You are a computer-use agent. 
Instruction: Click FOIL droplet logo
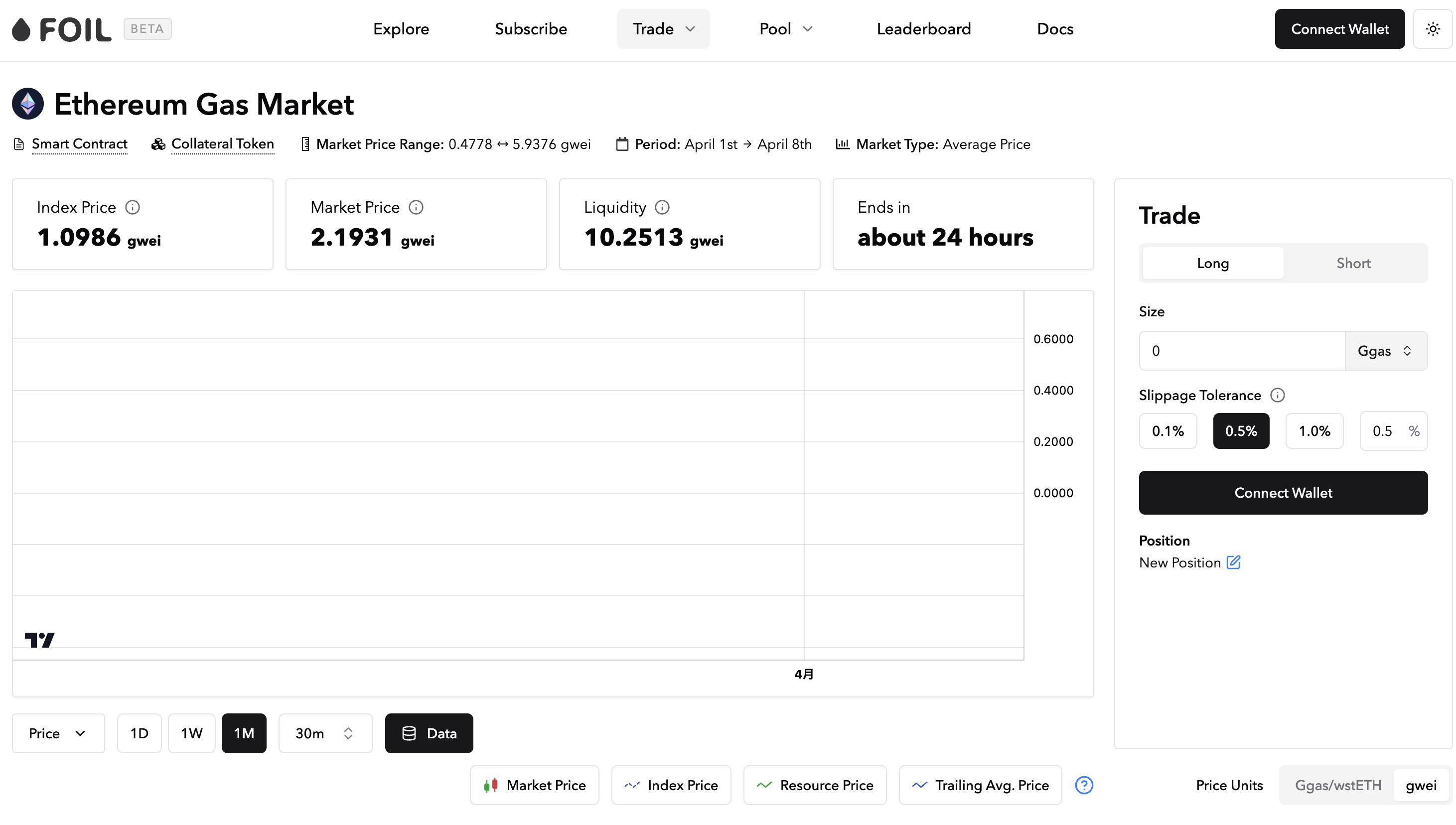[x=21, y=29]
